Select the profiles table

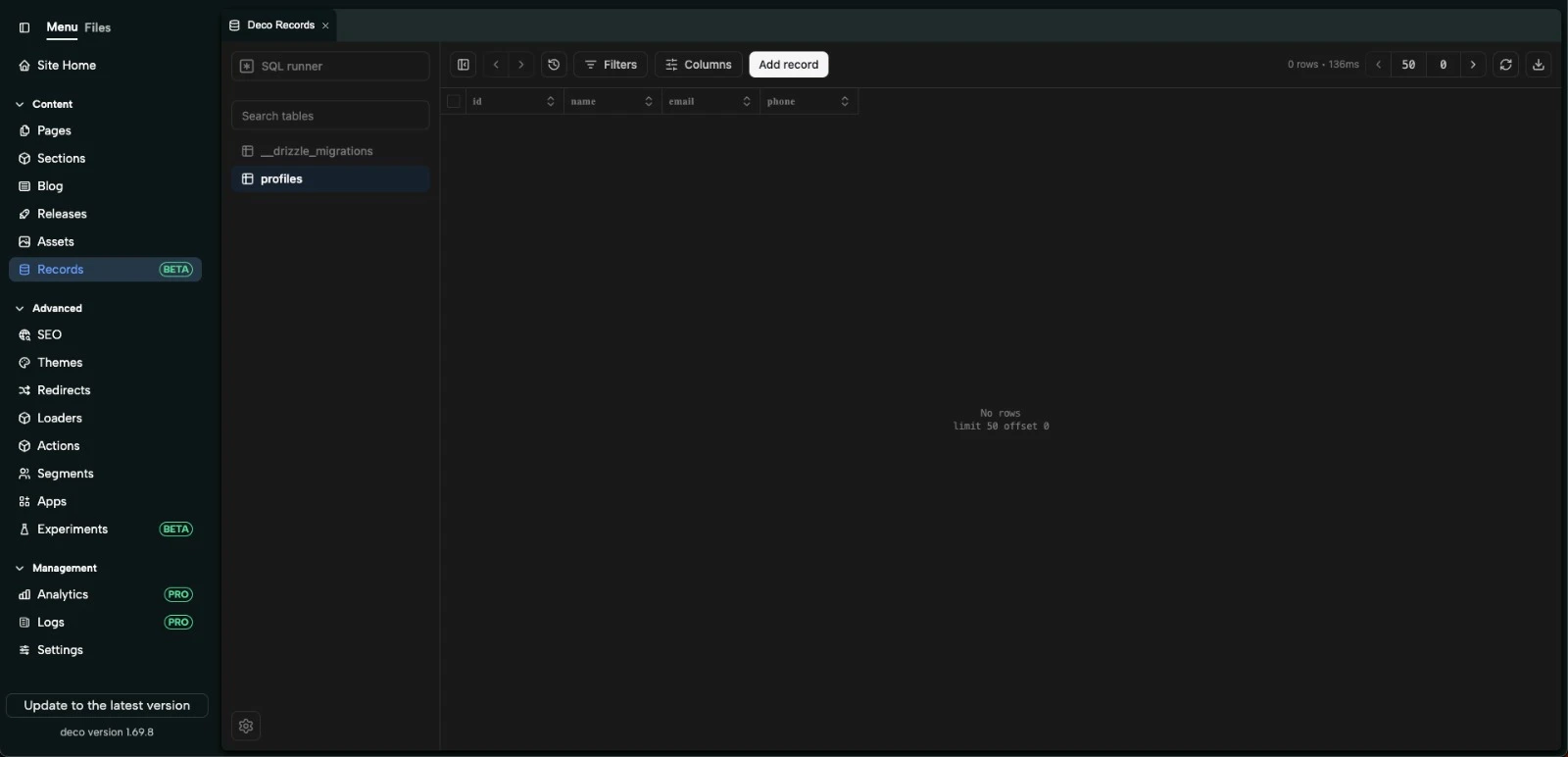(330, 178)
